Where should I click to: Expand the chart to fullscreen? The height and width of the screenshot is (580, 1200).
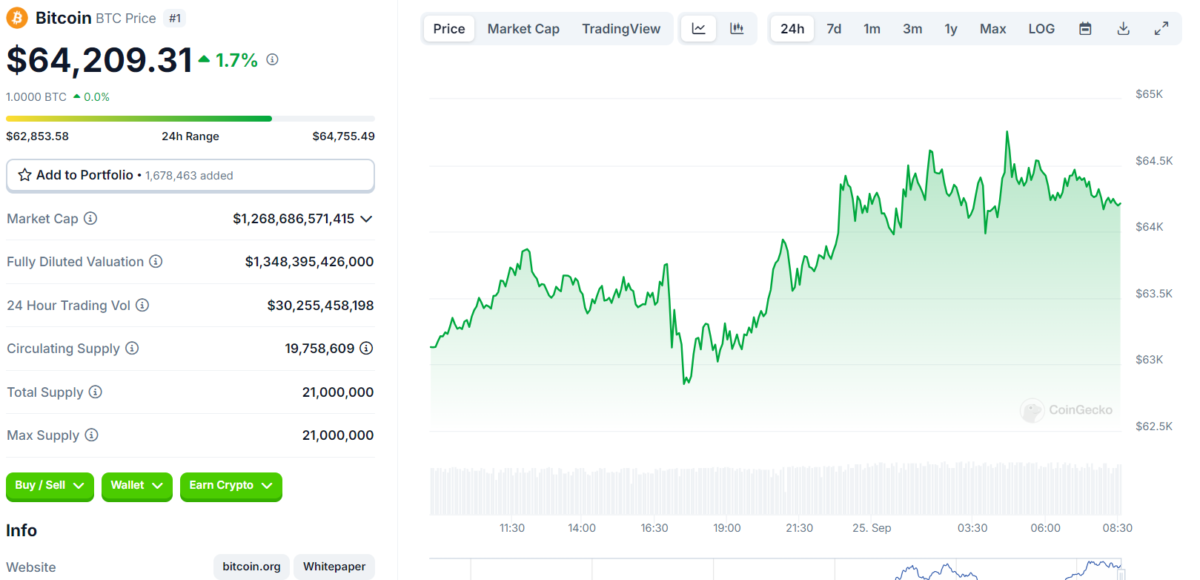point(1161,29)
